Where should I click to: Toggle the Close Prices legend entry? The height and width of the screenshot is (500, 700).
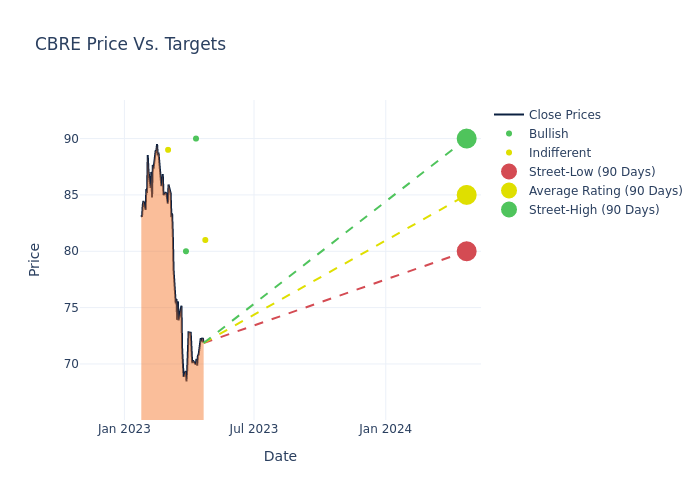click(564, 115)
